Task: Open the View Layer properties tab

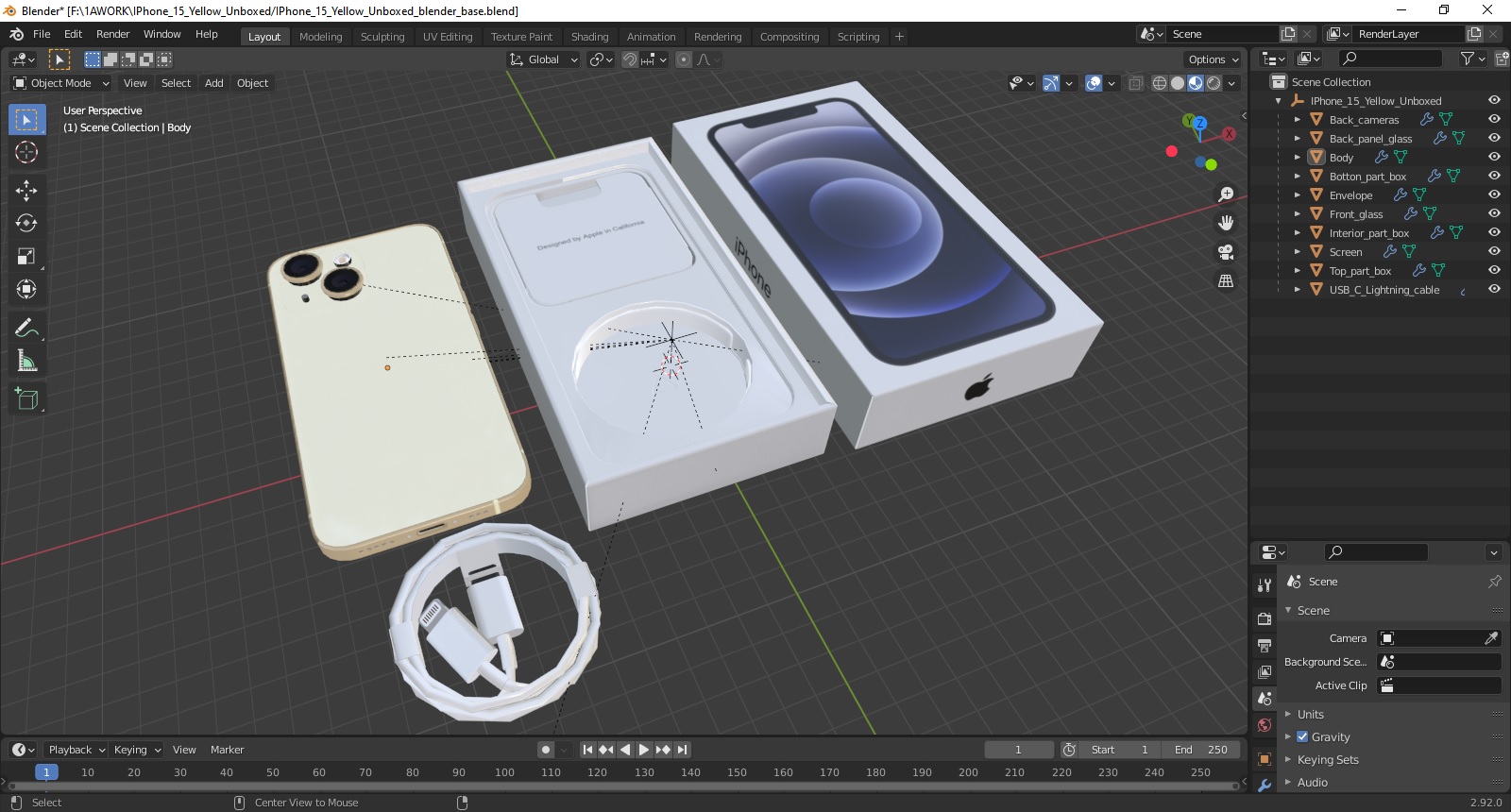Action: click(x=1265, y=672)
